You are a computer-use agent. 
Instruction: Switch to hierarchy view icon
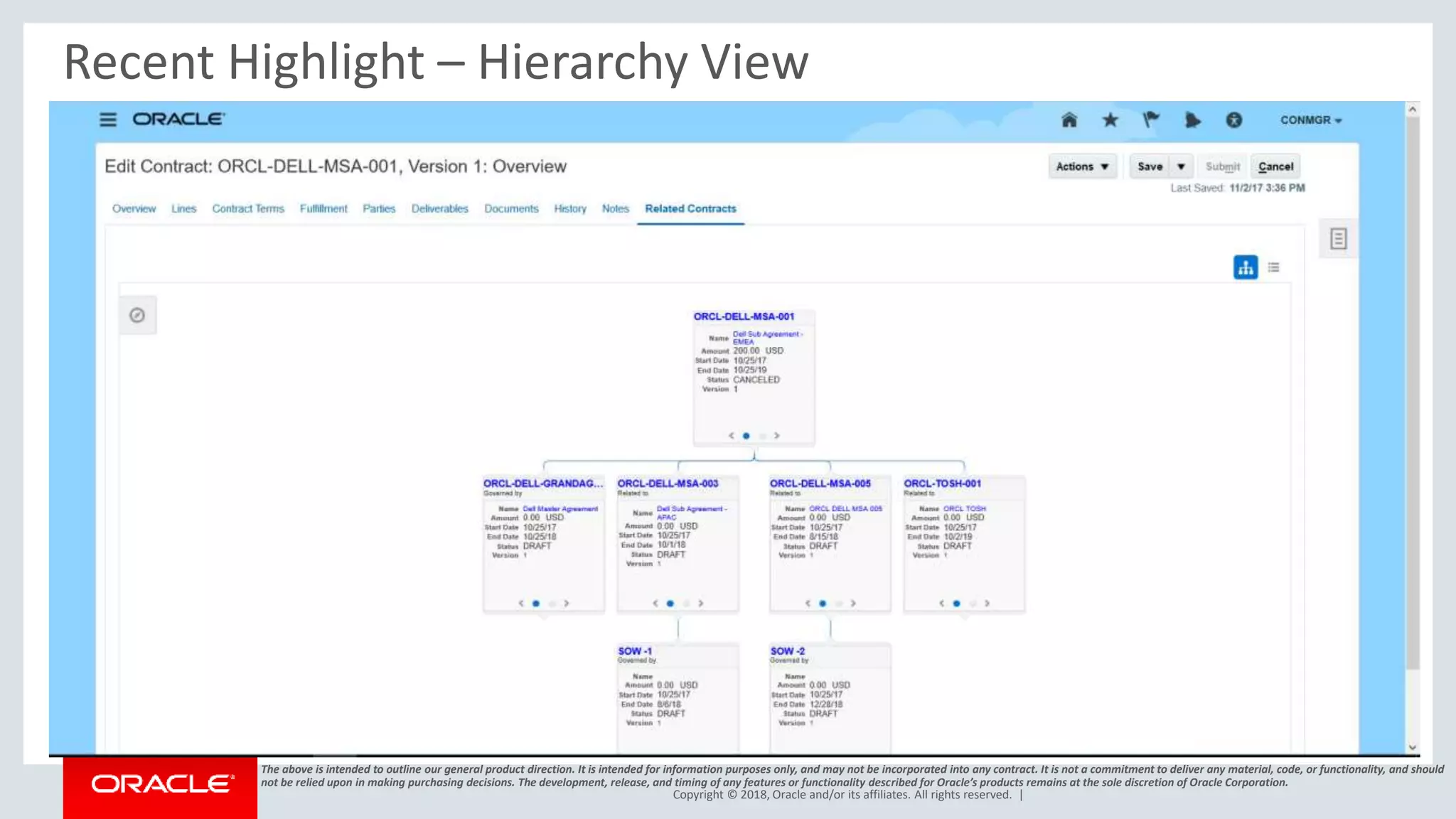pos(1246,267)
